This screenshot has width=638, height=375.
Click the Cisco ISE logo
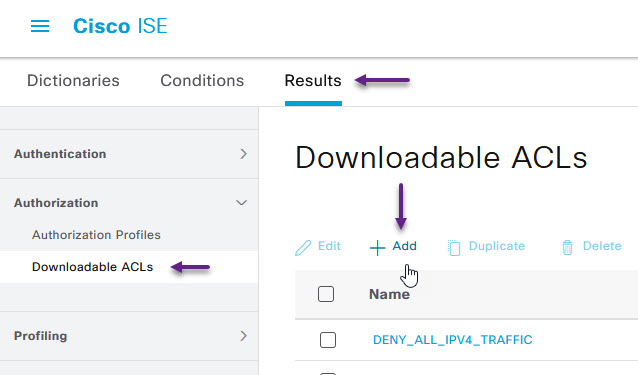(120, 26)
